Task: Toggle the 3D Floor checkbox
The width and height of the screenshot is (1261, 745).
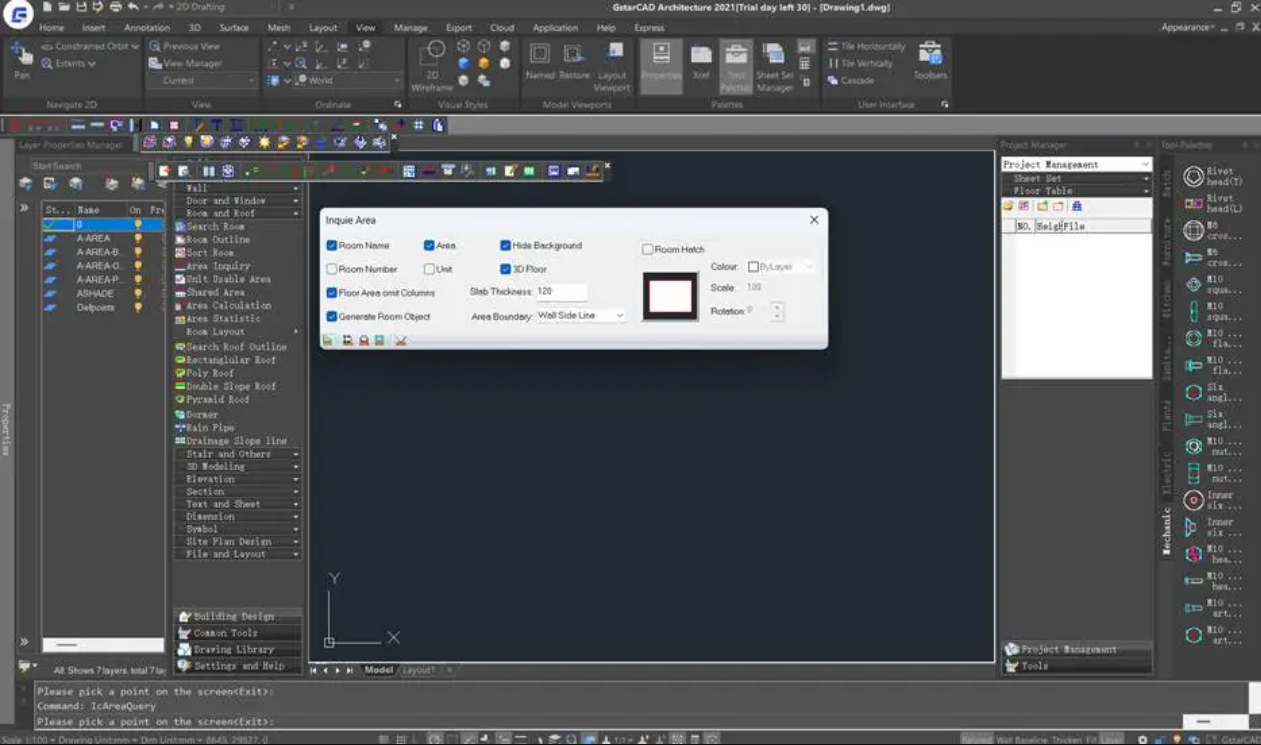Action: tap(506, 269)
